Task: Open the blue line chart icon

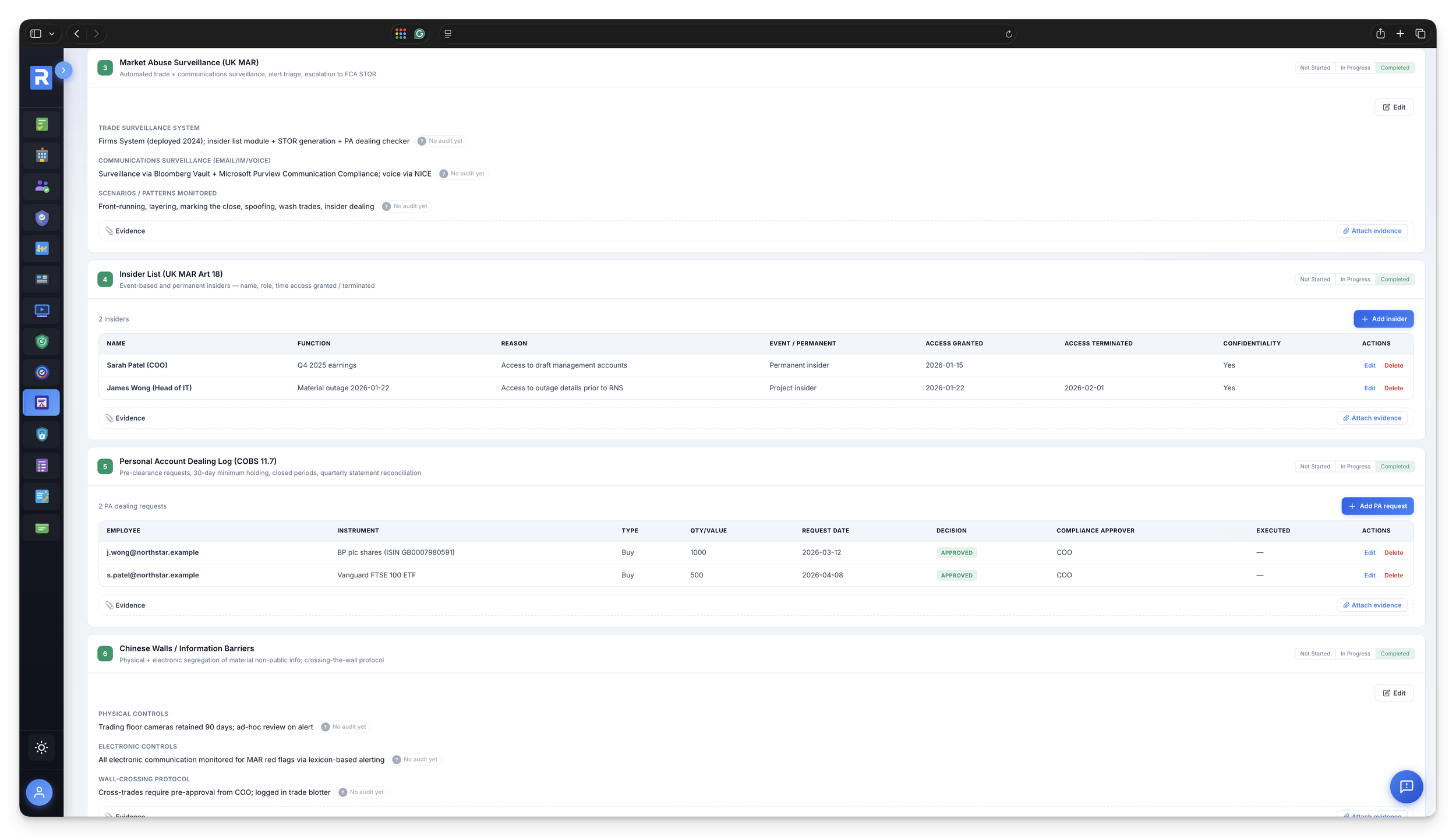Action: 41,248
